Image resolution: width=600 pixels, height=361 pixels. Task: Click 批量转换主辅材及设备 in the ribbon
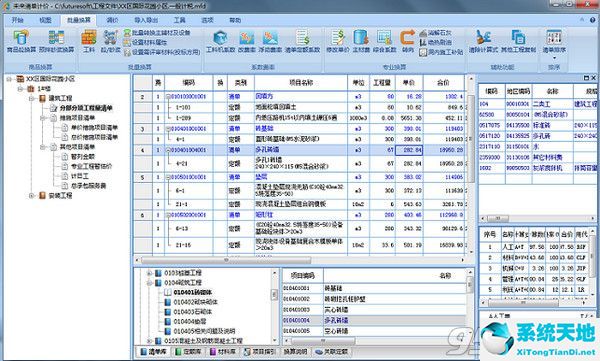click(x=157, y=33)
